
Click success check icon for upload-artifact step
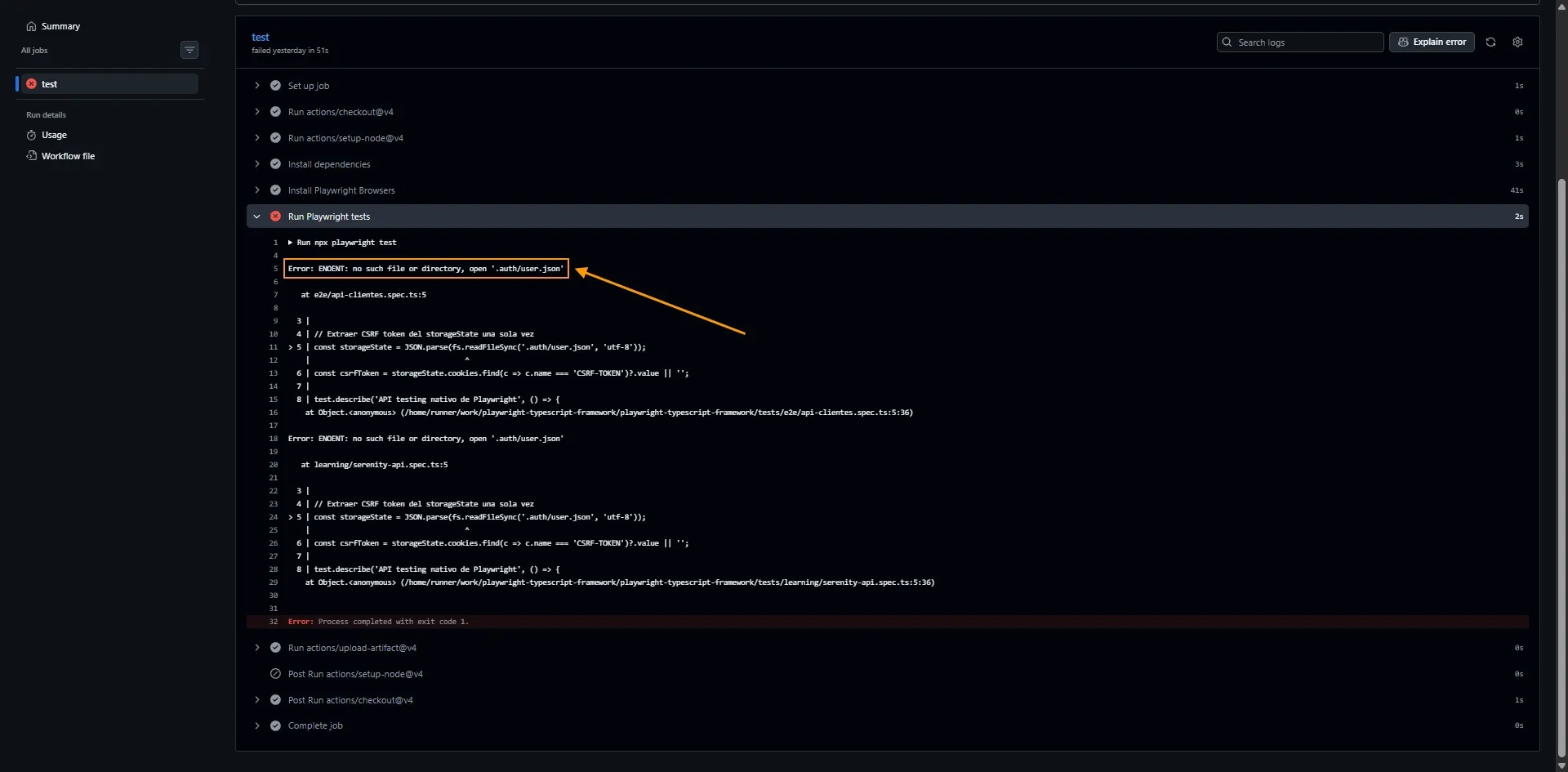(275, 648)
